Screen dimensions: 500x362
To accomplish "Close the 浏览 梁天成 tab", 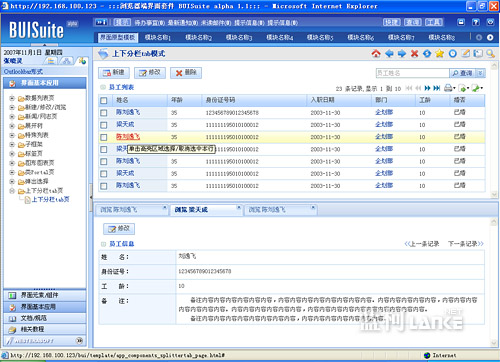I will coord(238,208).
